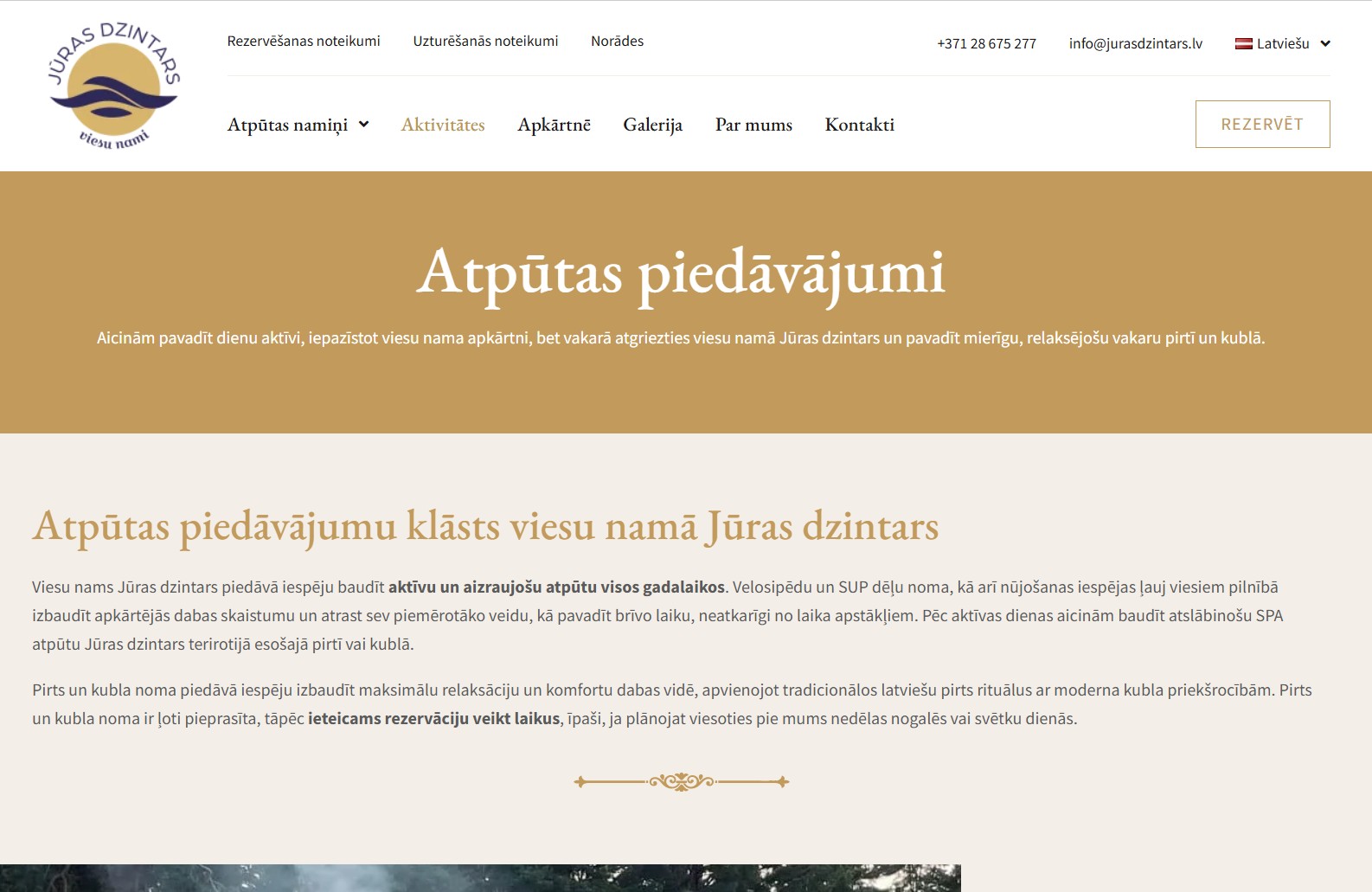Select Par mums in the navigation
This screenshot has width=1372, height=892.
pyautogui.click(x=753, y=125)
